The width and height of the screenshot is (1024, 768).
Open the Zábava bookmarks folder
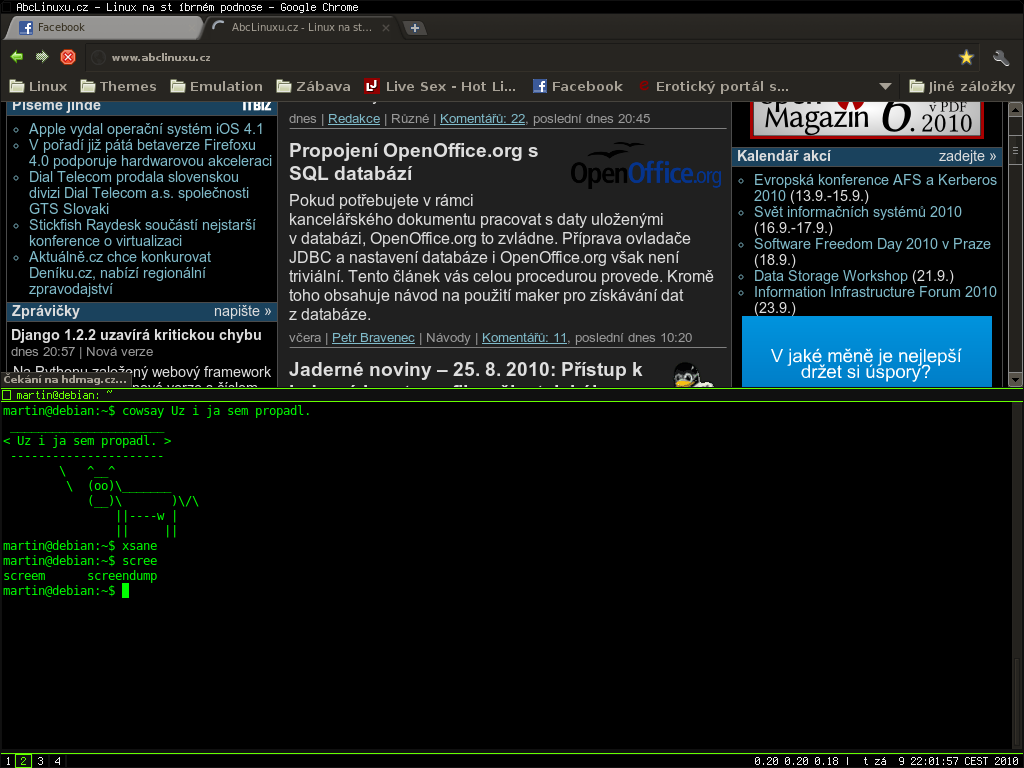tap(313, 86)
